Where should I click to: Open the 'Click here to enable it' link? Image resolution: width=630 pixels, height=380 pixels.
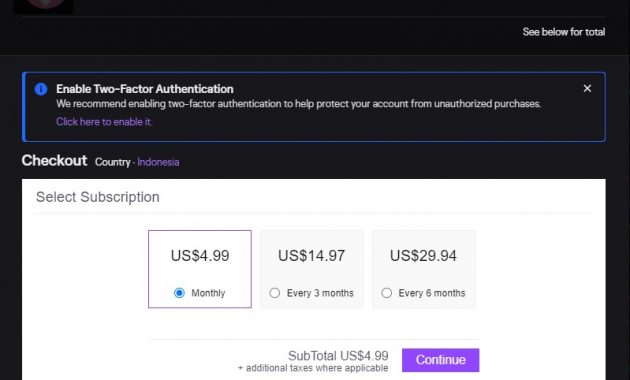point(104,122)
